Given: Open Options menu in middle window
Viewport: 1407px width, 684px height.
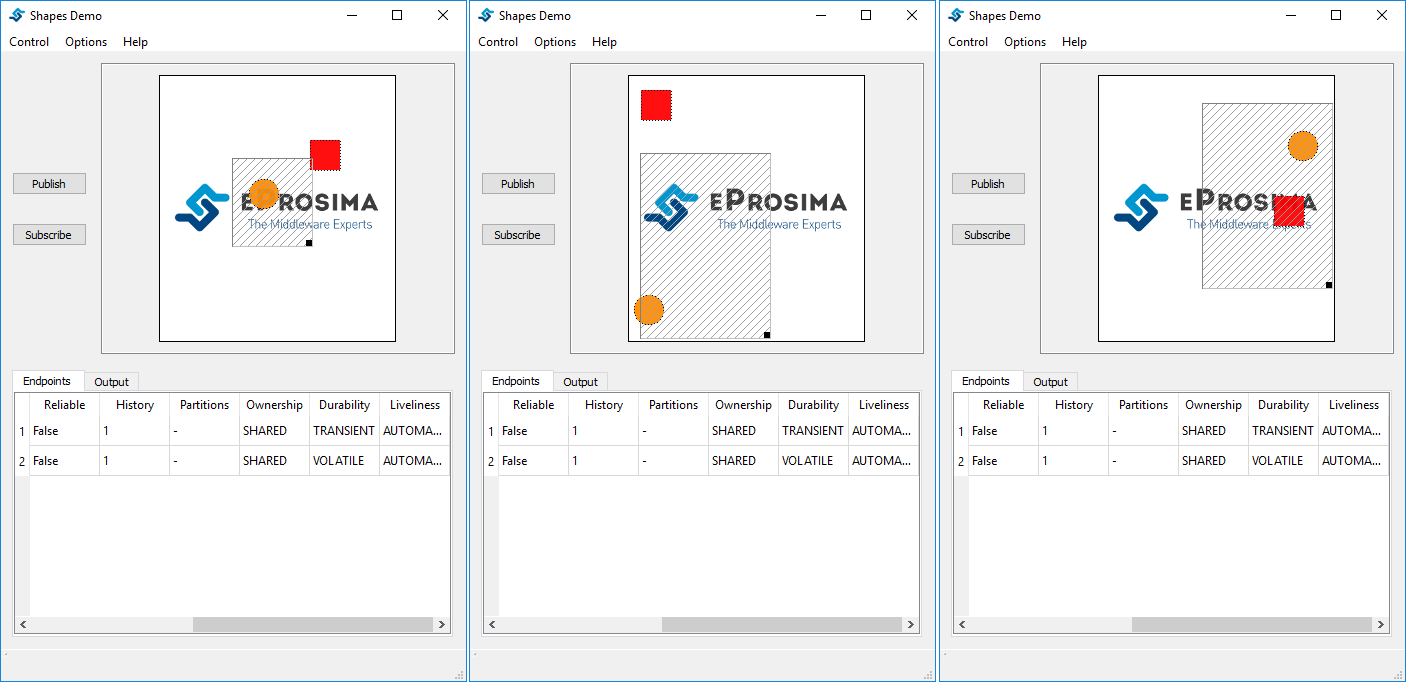Looking at the screenshot, I should click(555, 42).
